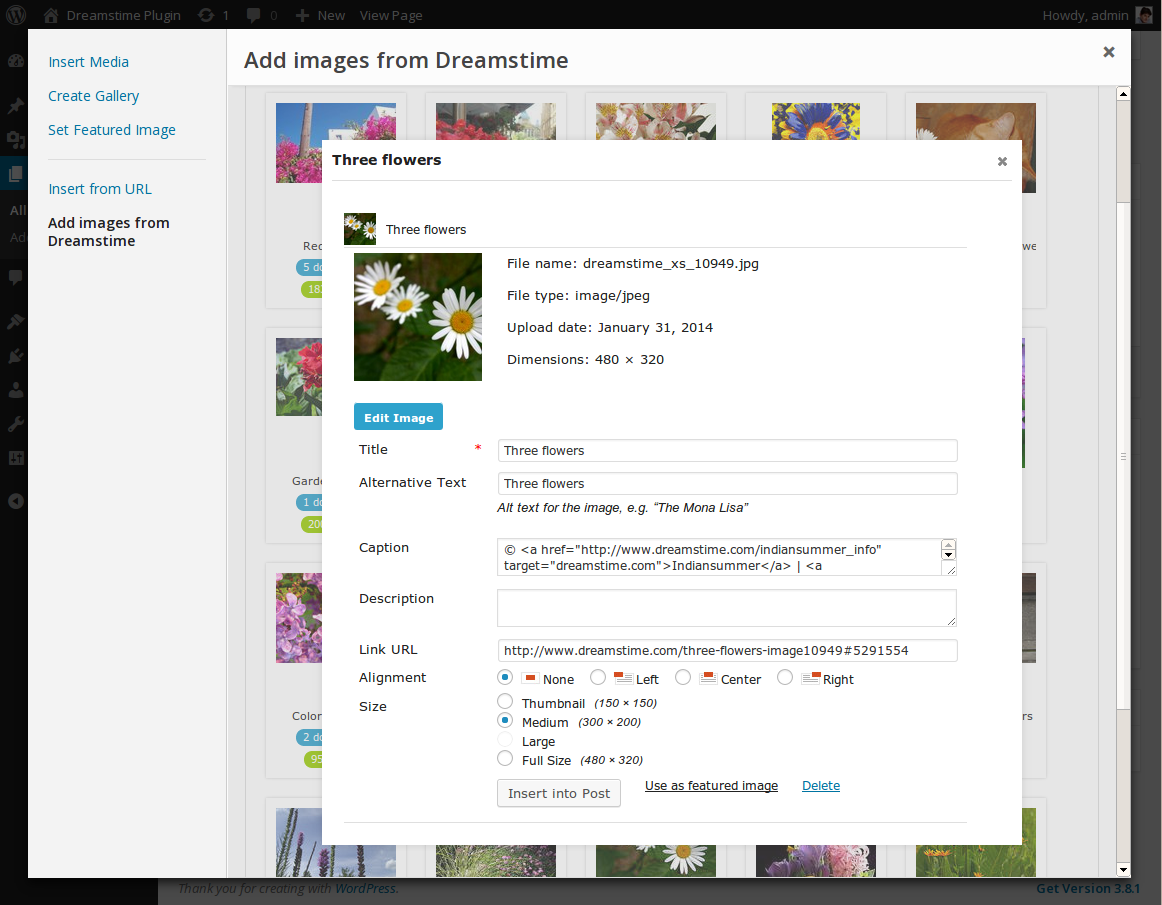Click the Caption box scroll-down arrow
This screenshot has height=905, width=1162.
coord(948,554)
